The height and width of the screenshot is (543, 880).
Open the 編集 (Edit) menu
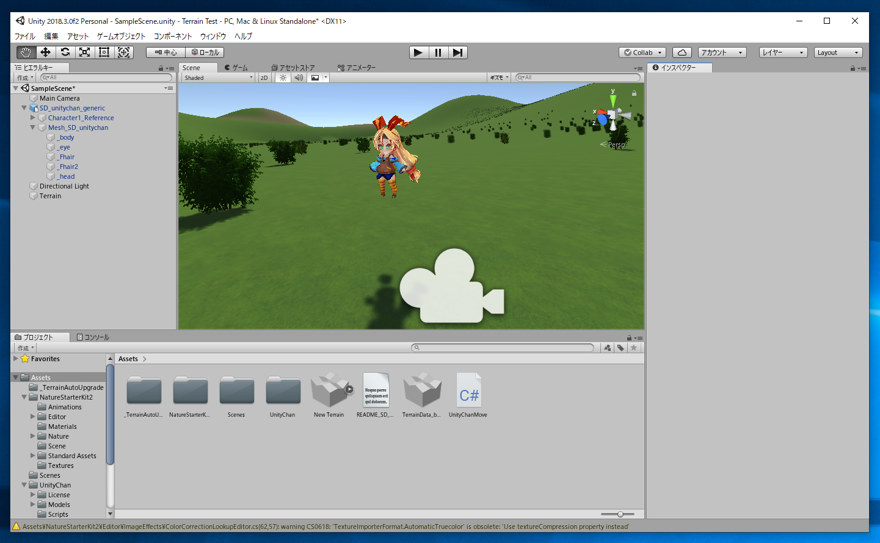pyautogui.click(x=51, y=36)
